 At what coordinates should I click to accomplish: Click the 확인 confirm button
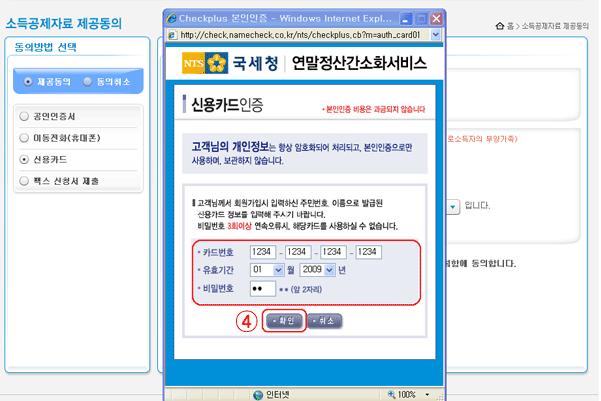[x=284, y=320]
